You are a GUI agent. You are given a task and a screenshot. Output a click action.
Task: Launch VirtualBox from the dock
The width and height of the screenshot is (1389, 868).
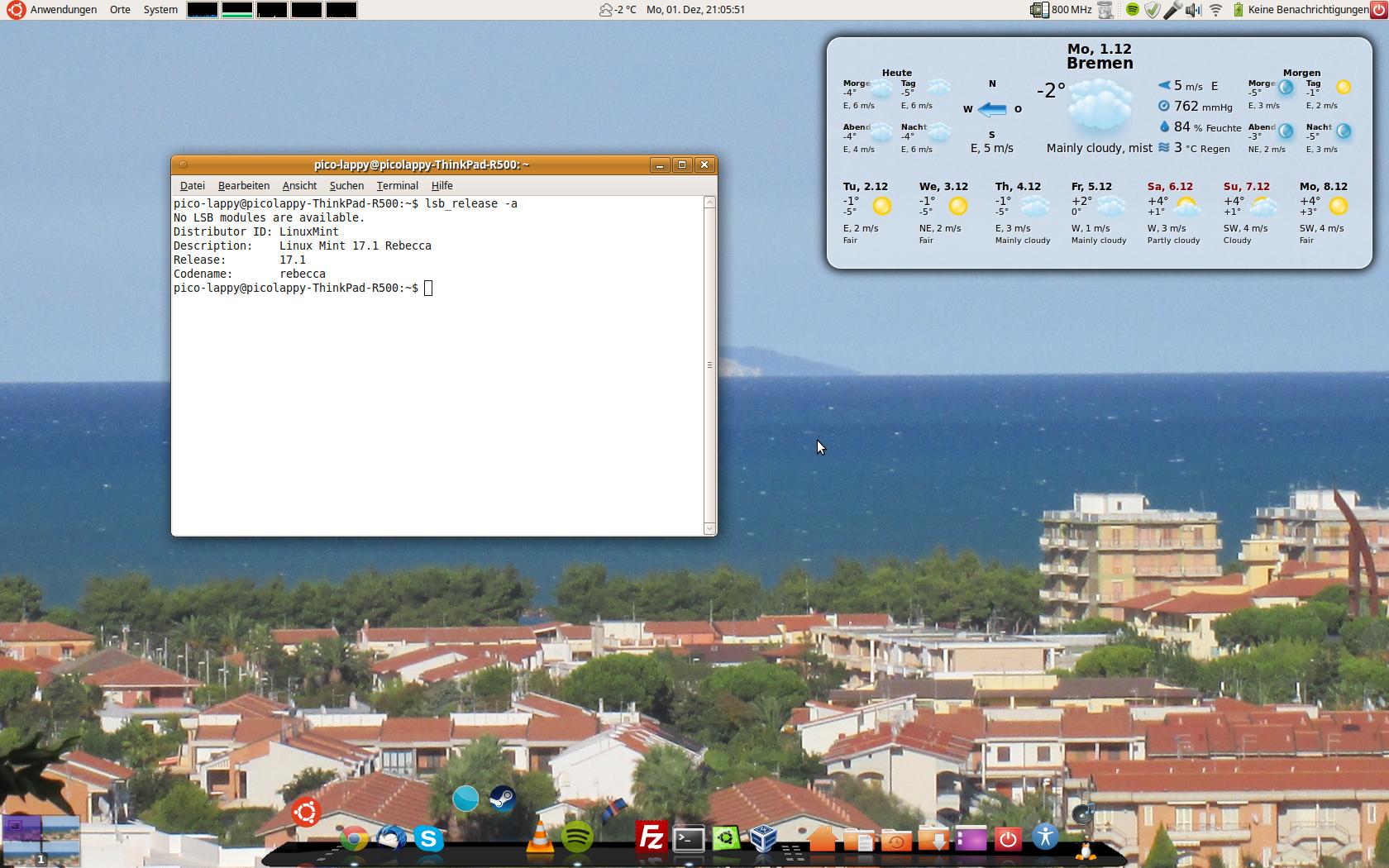[x=762, y=838]
